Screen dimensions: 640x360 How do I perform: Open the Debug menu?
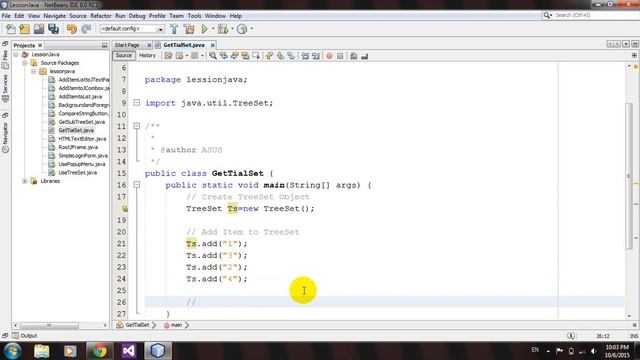tap(137, 16)
